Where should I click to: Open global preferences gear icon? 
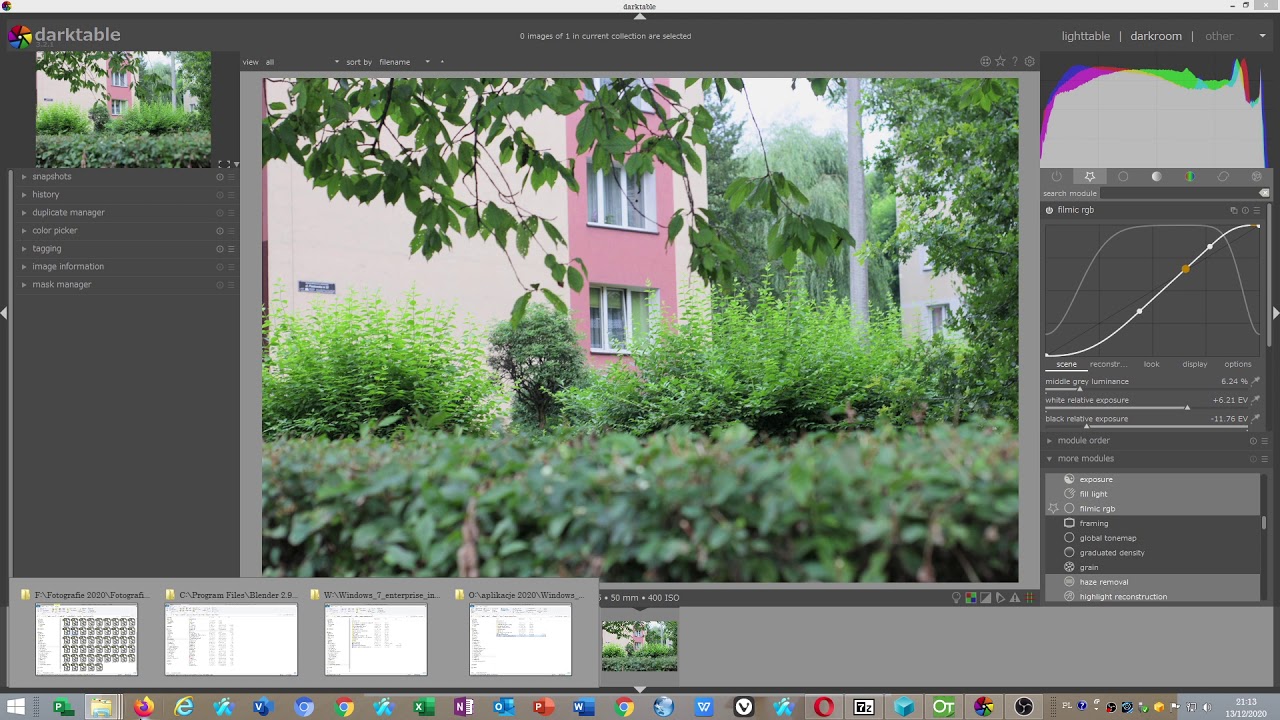point(1030,62)
